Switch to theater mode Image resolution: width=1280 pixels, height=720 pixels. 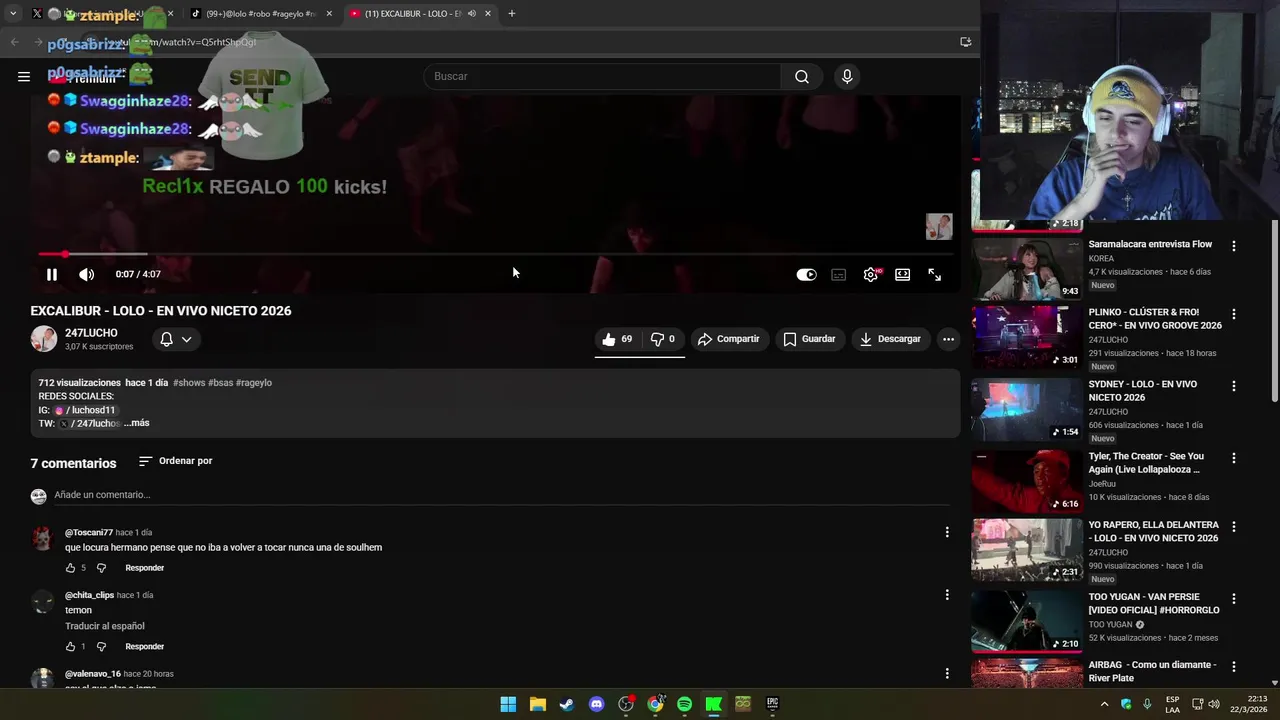coord(903,275)
